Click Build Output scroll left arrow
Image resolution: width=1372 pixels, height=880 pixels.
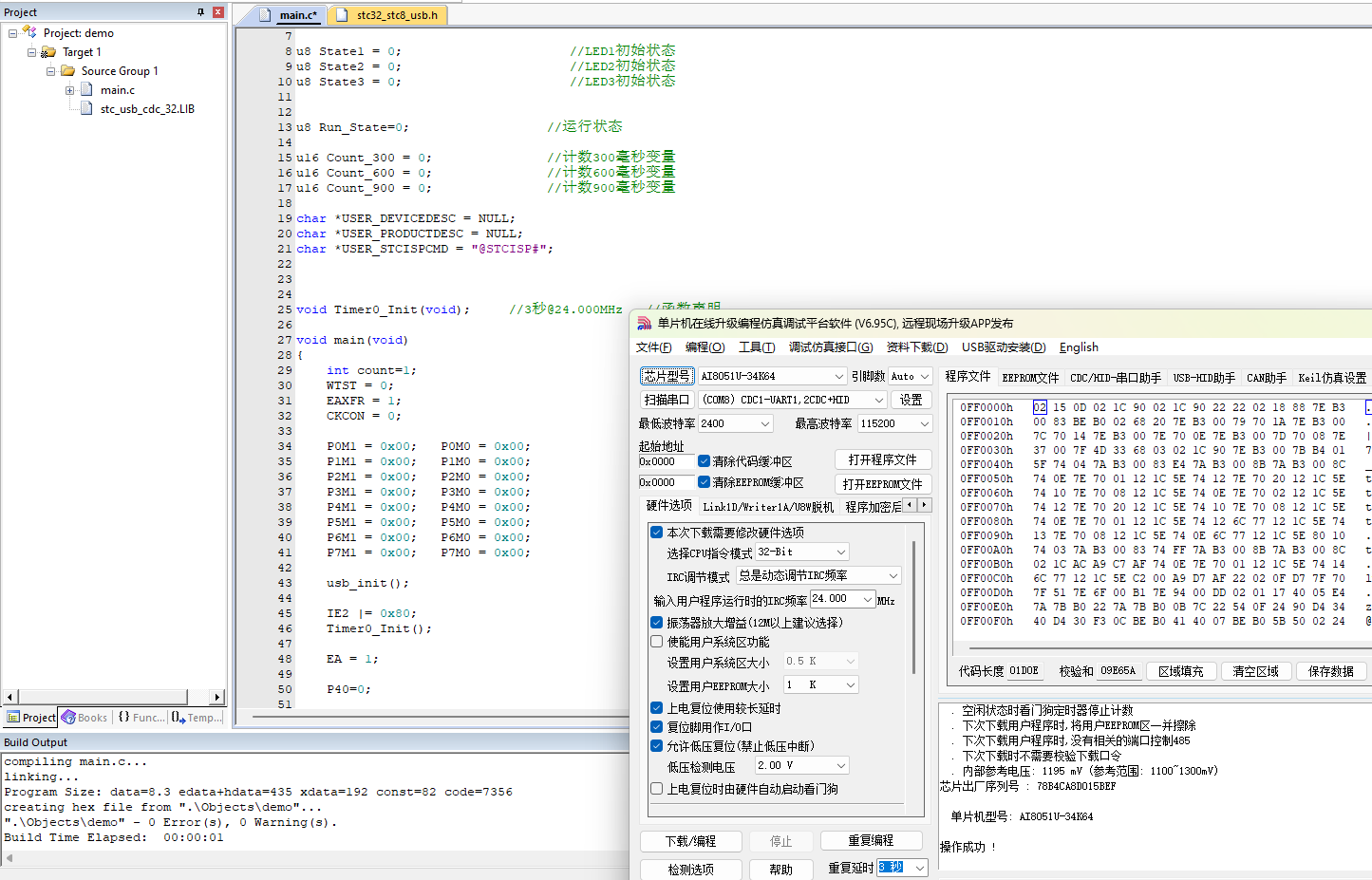pos(9,858)
